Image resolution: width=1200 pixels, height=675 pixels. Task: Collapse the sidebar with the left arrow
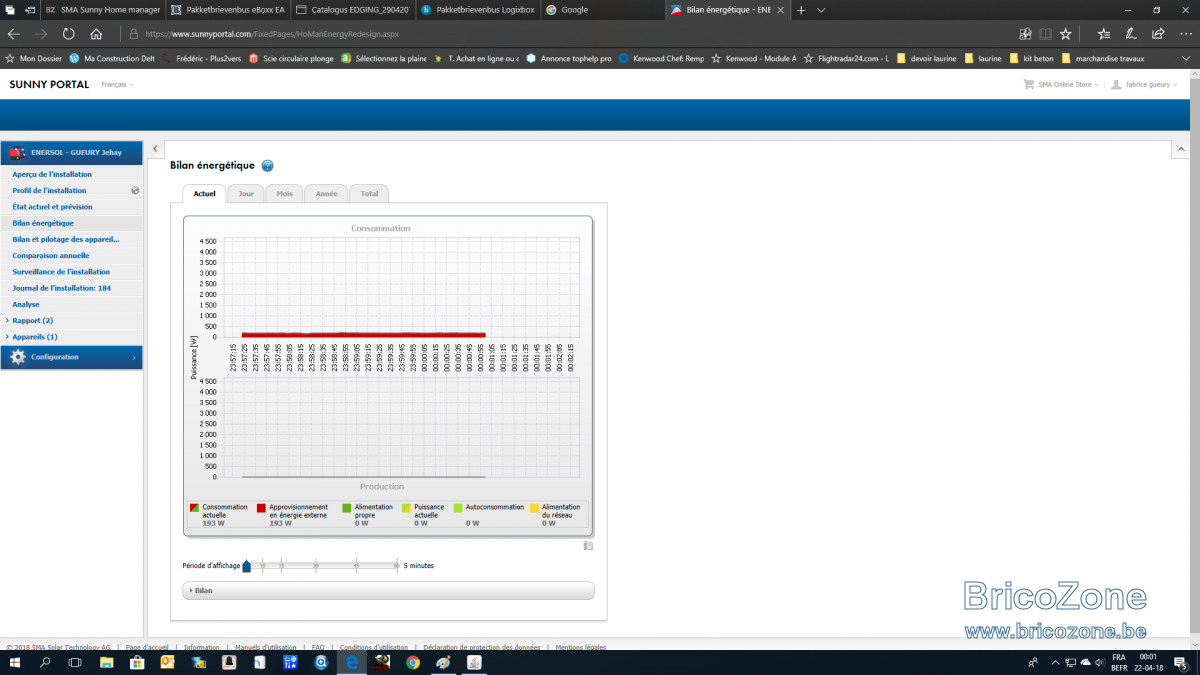(155, 149)
